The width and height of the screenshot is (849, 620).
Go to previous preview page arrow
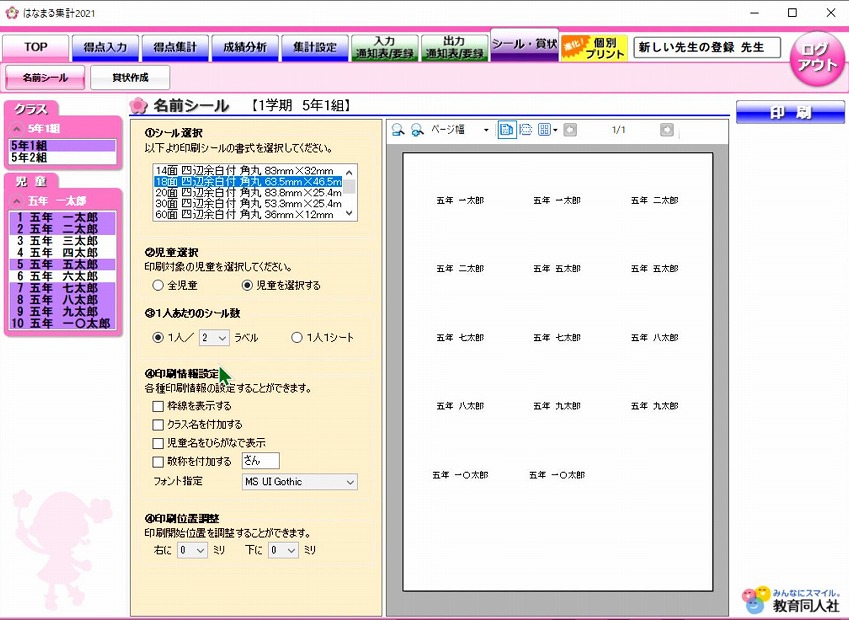click(x=570, y=130)
